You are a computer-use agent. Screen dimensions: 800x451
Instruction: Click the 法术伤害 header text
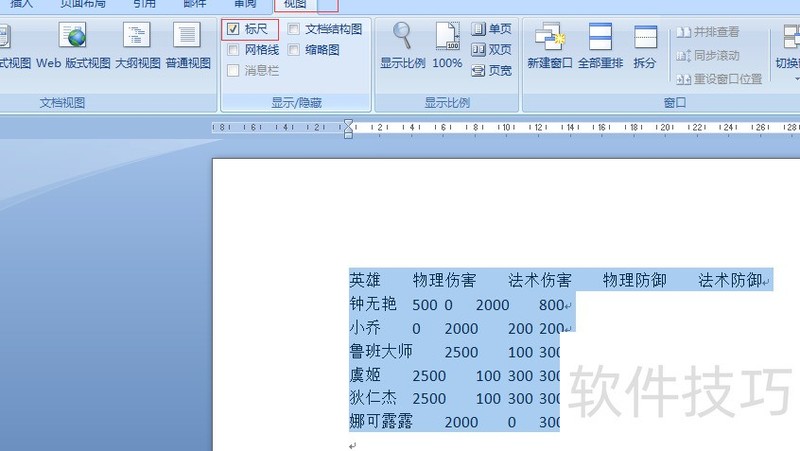point(540,280)
